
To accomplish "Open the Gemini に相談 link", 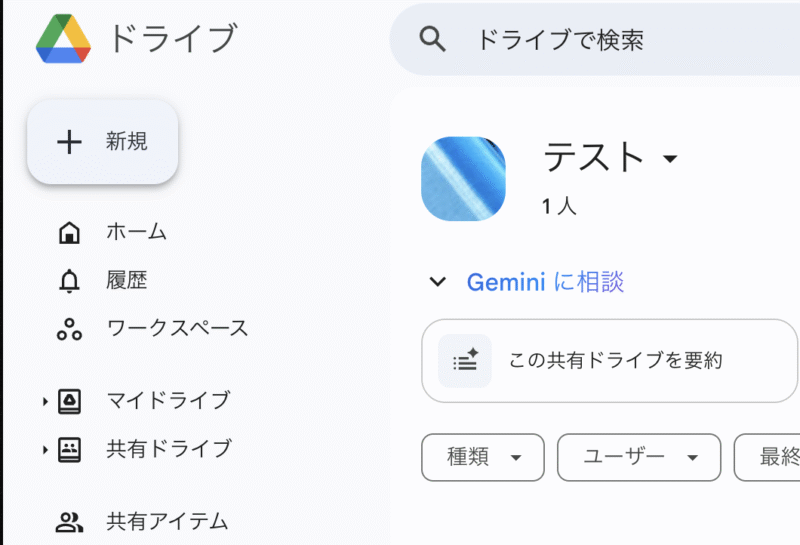I will (x=545, y=282).
